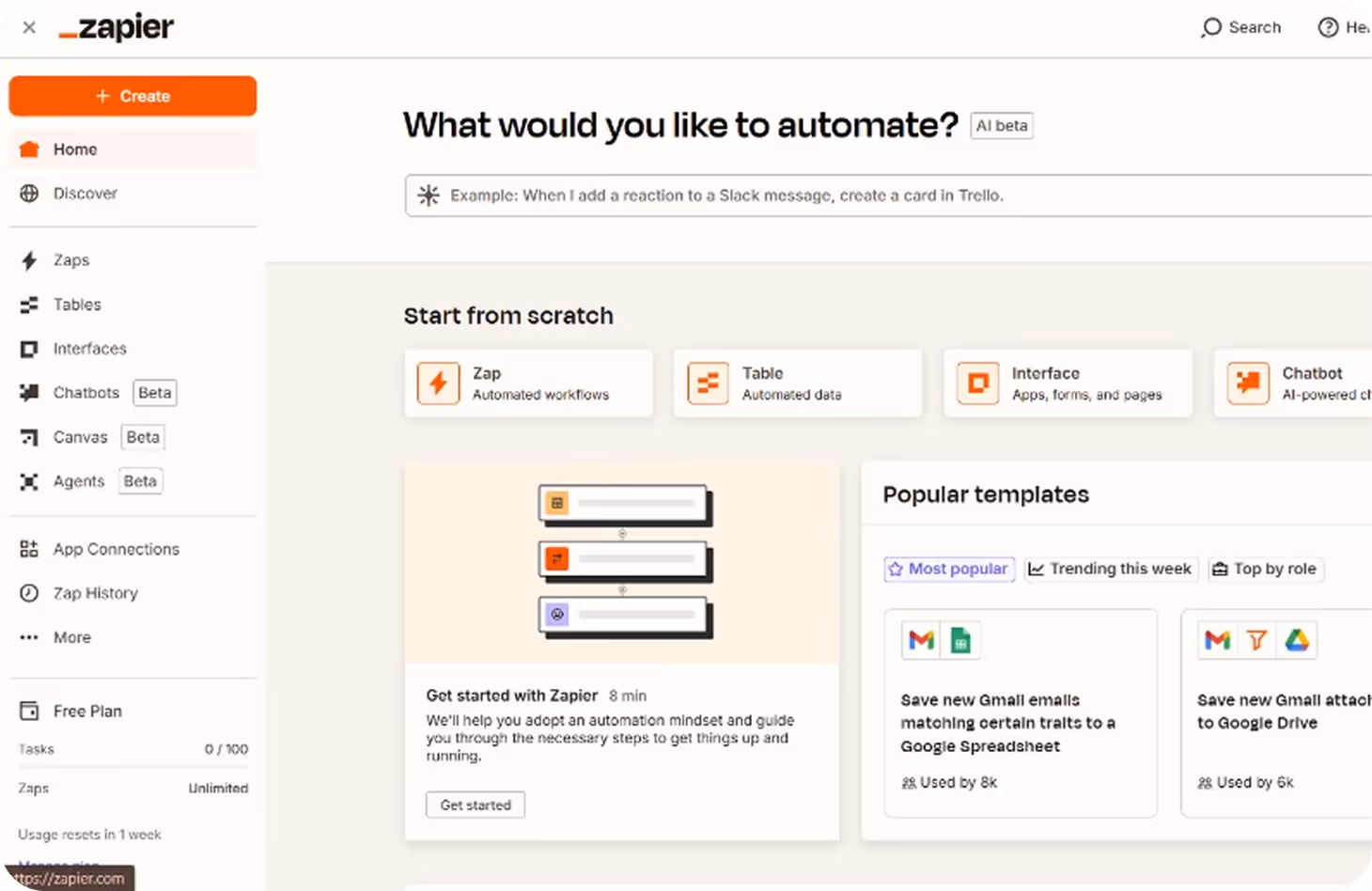Click the Discover globe icon

click(x=29, y=194)
